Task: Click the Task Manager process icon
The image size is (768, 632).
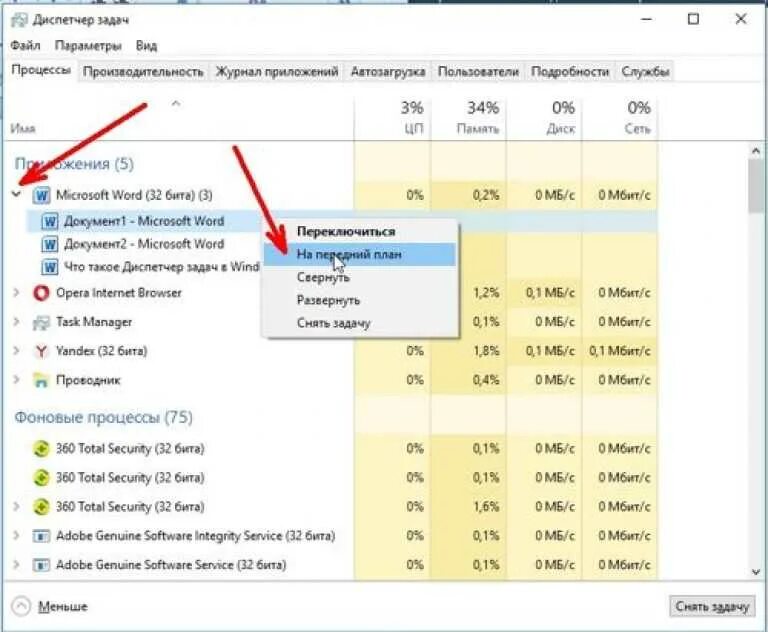Action: point(41,322)
